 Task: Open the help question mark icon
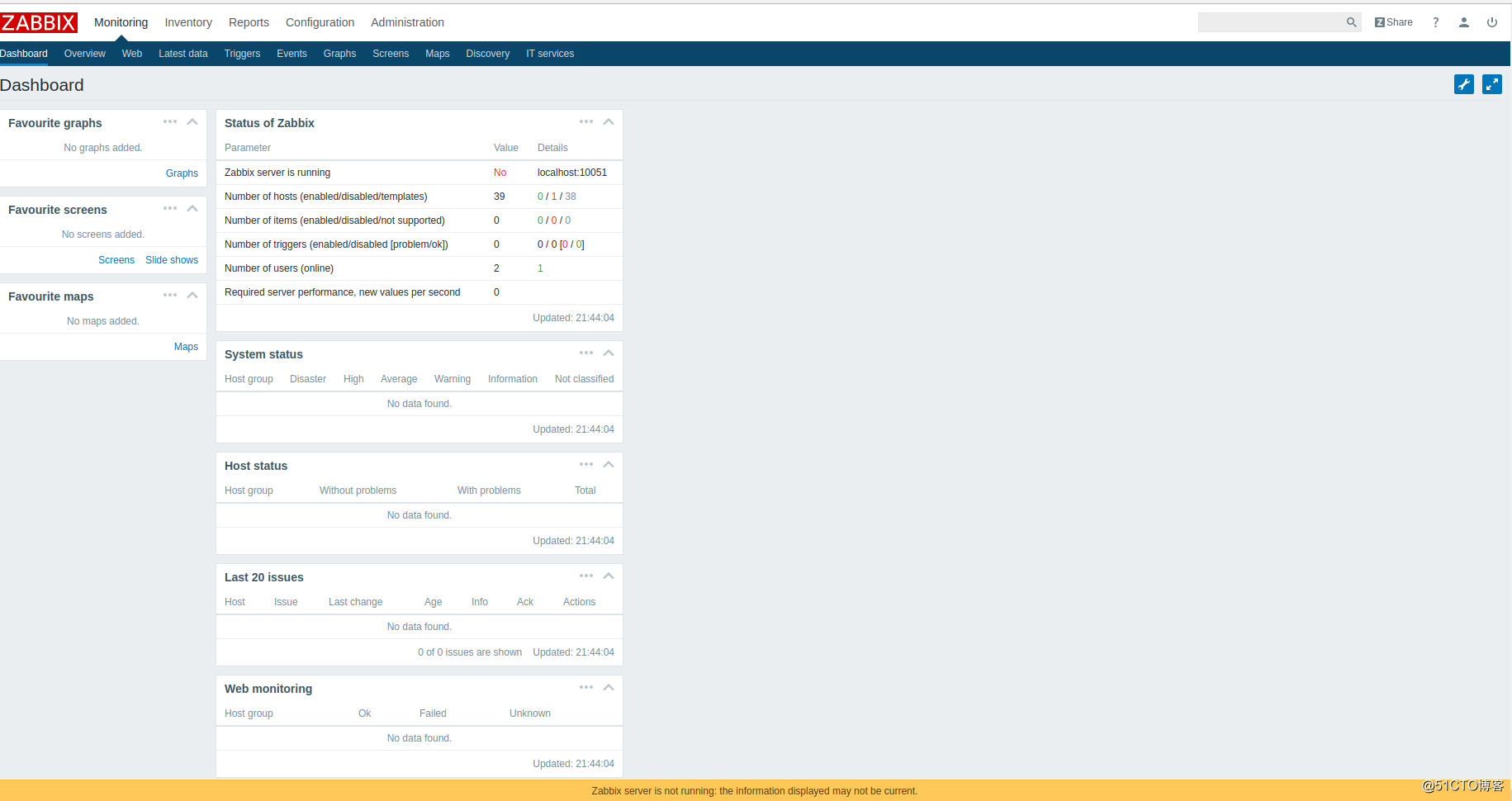pos(1436,22)
